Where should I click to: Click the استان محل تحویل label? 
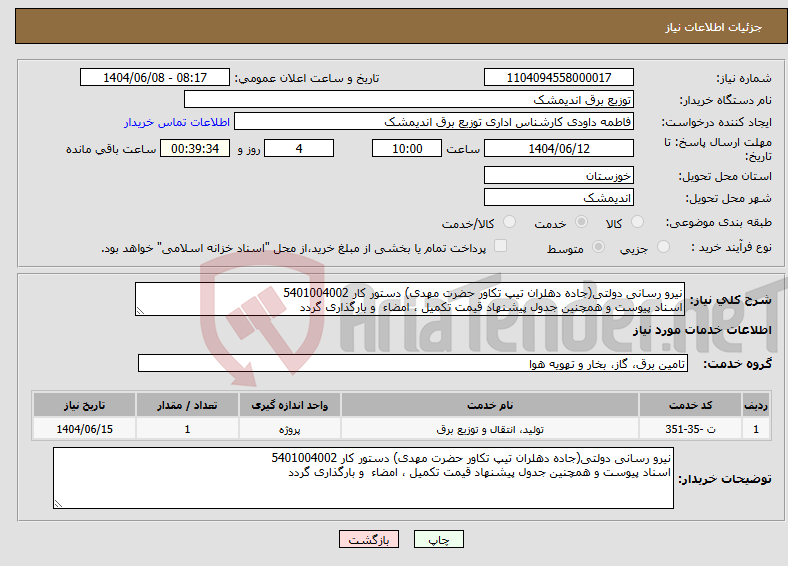[x=725, y=176]
